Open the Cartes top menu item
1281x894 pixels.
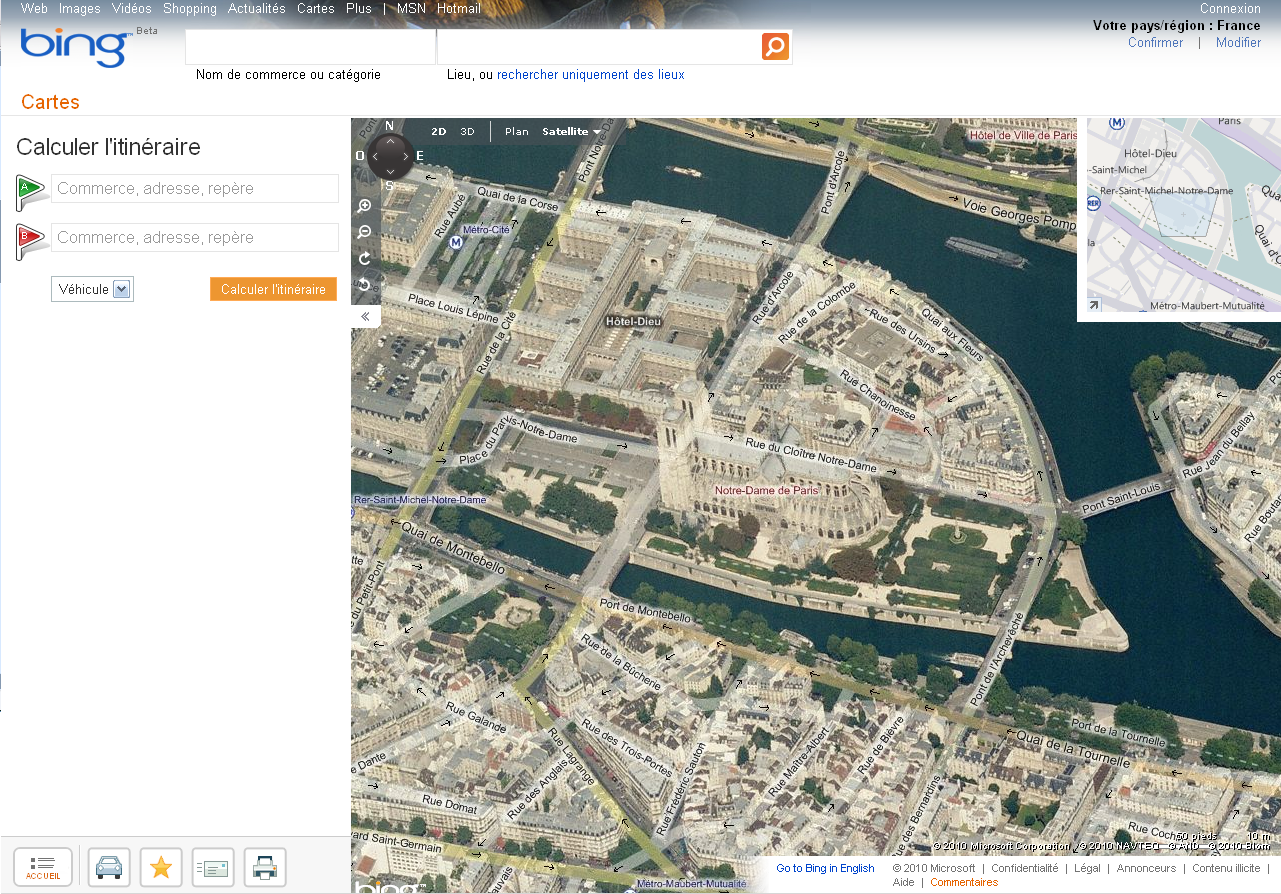coord(316,8)
